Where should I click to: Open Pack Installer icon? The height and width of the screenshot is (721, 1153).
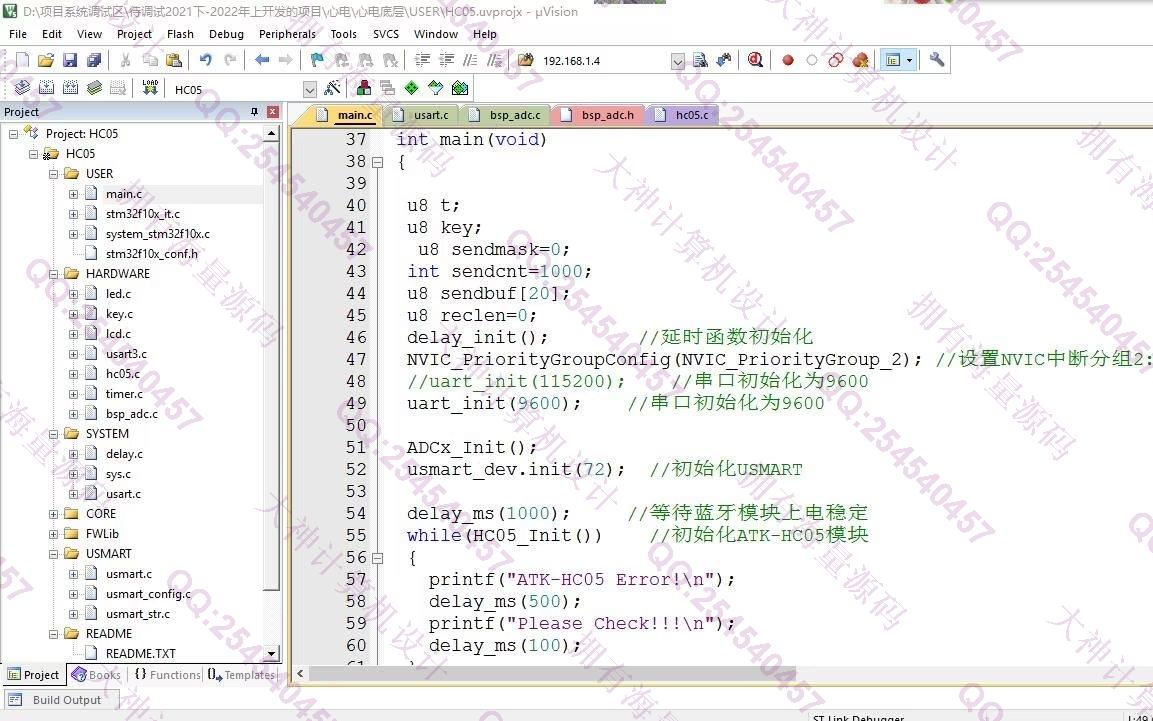(460, 88)
